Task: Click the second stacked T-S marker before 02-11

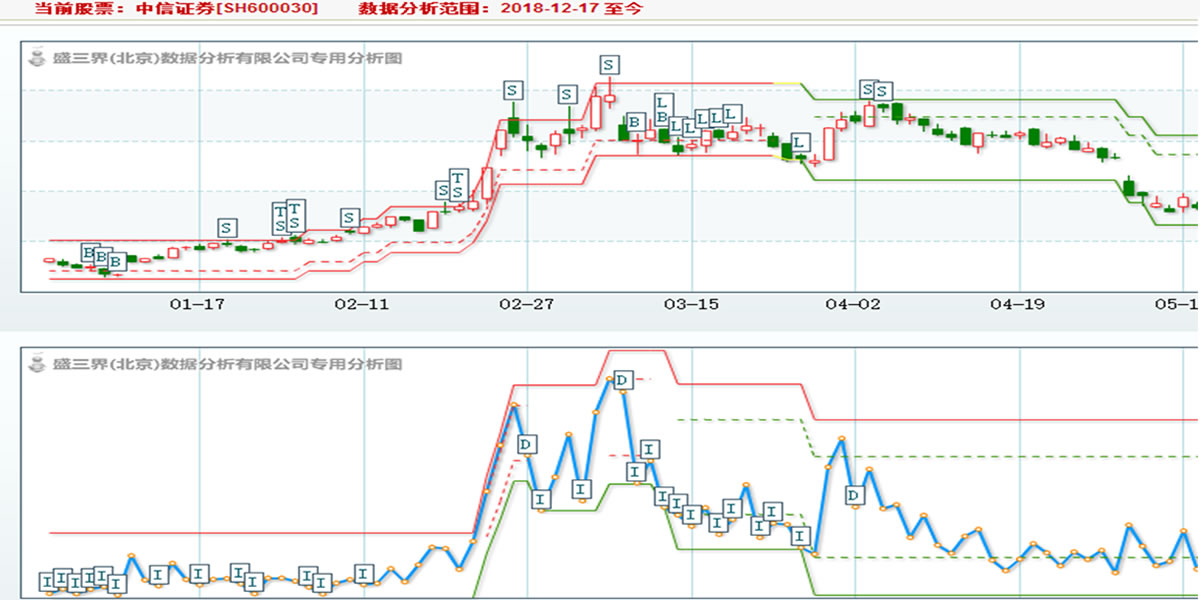Action: point(294,215)
